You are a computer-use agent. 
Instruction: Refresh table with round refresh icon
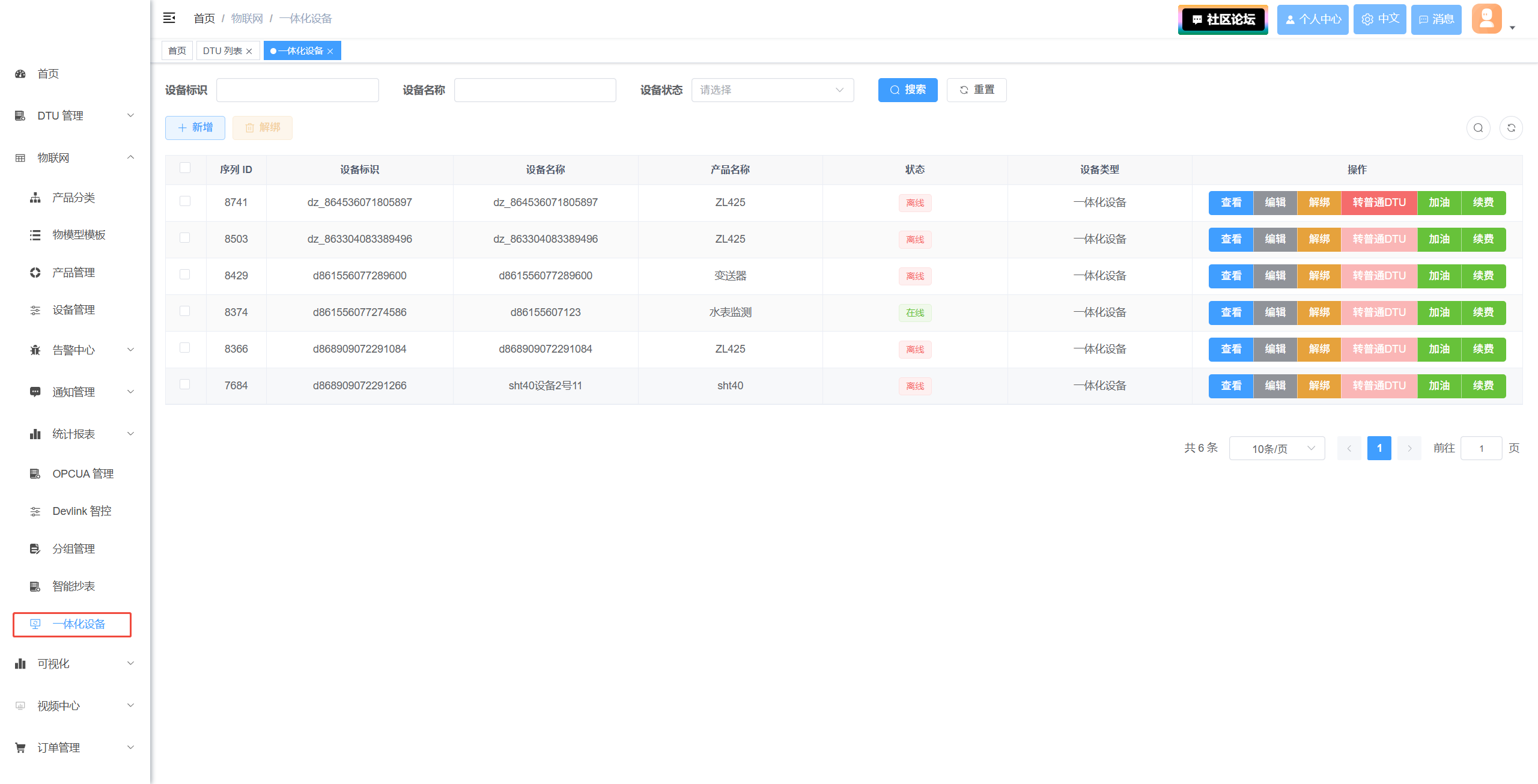tap(1512, 128)
